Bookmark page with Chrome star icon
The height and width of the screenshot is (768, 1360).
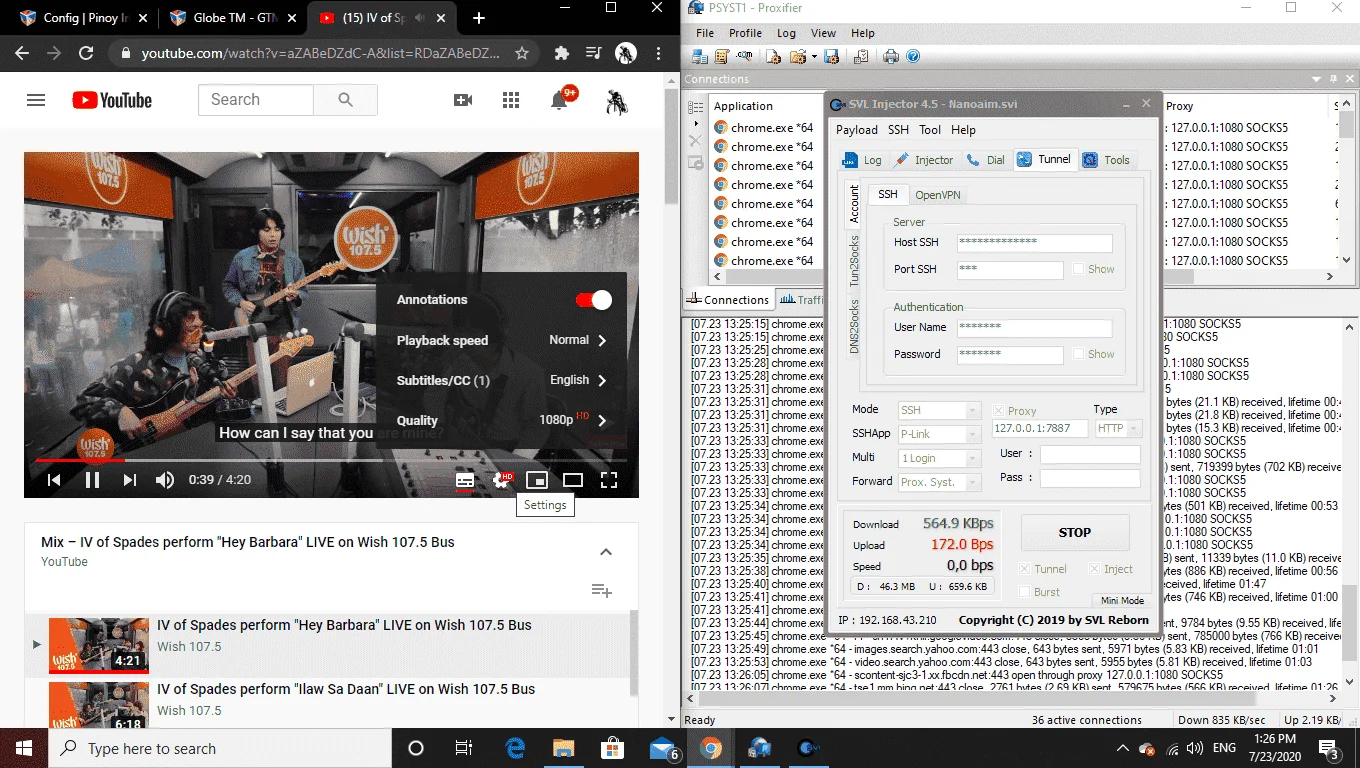[521, 53]
